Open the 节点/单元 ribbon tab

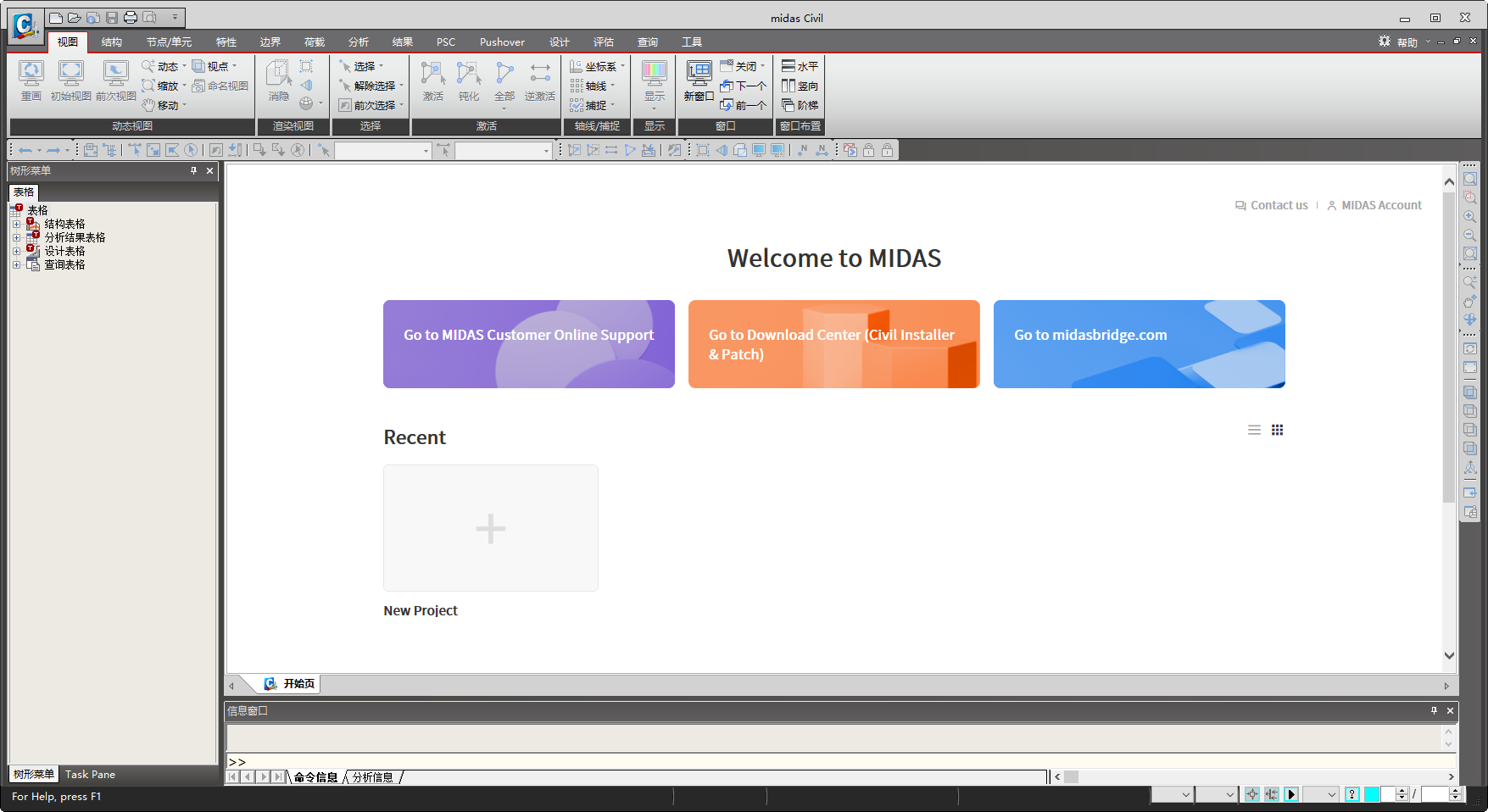pyautogui.click(x=169, y=42)
